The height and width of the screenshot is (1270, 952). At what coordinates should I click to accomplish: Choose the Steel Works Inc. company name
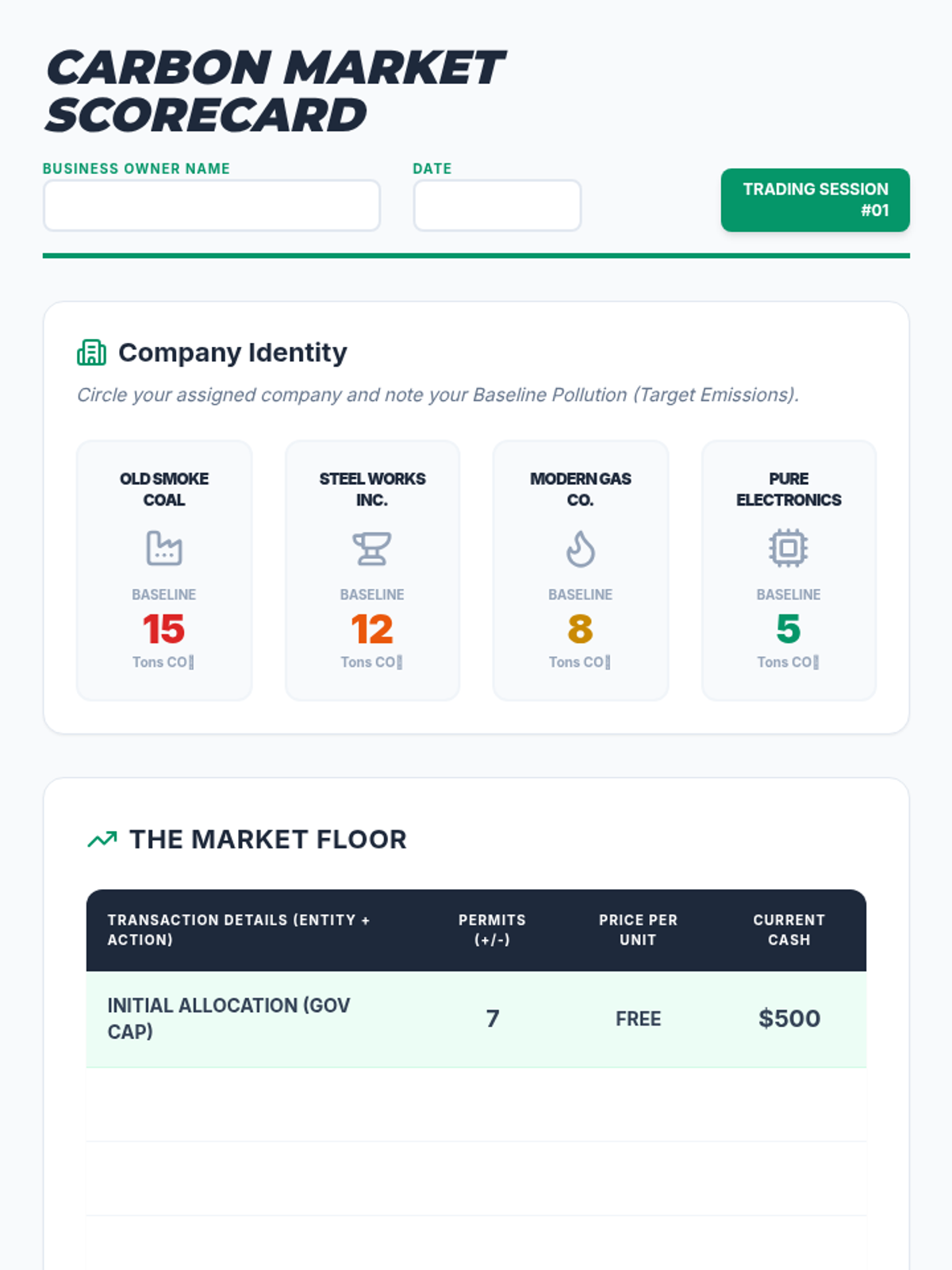pos(372,489)
